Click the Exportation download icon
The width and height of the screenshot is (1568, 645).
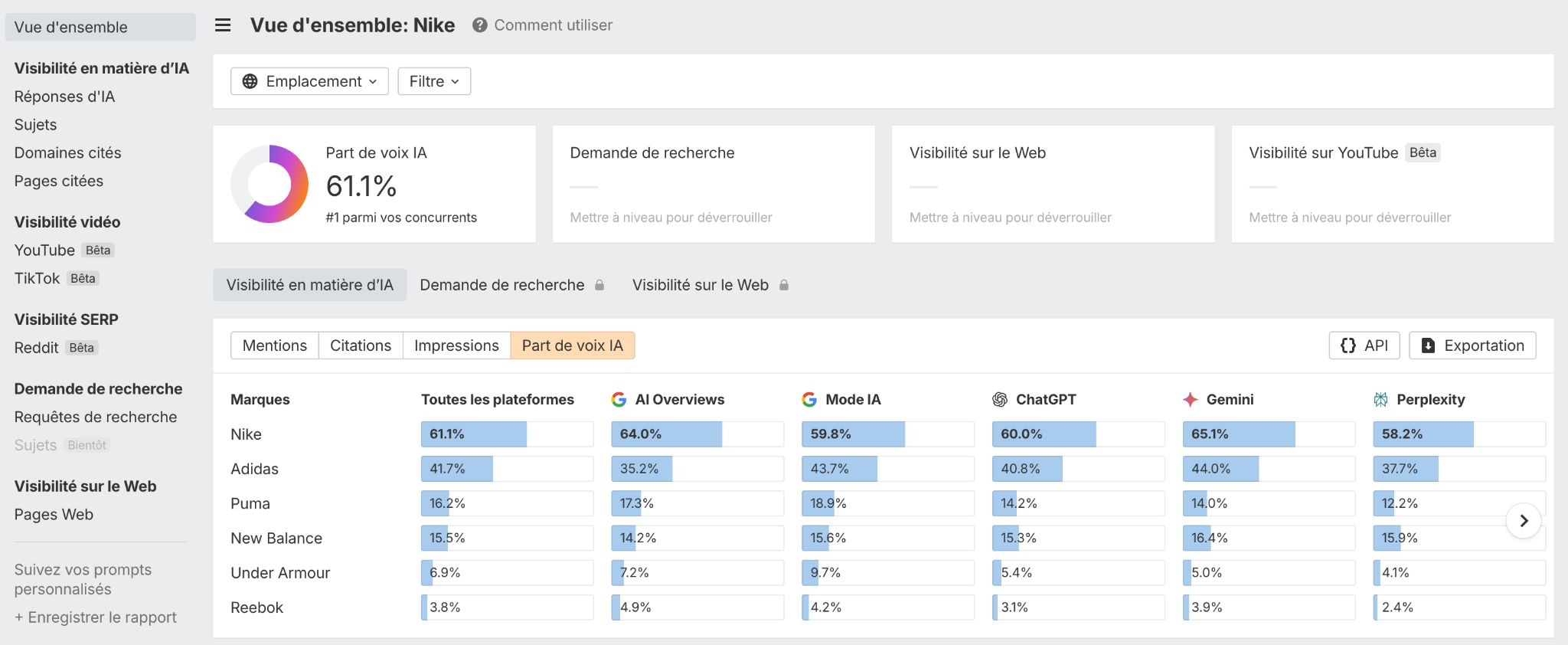click(1428, 345)
